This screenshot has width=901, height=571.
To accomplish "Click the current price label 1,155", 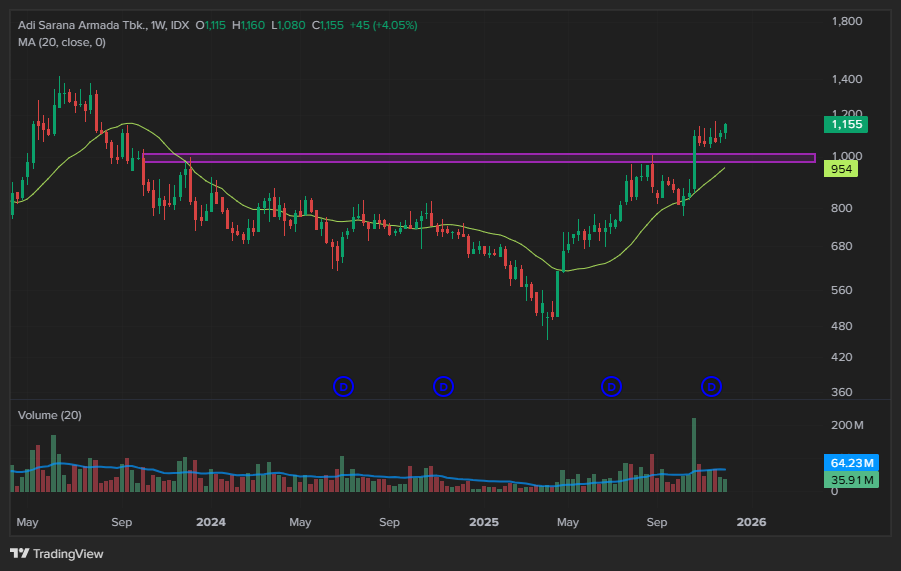I will [x=846, y=125].
